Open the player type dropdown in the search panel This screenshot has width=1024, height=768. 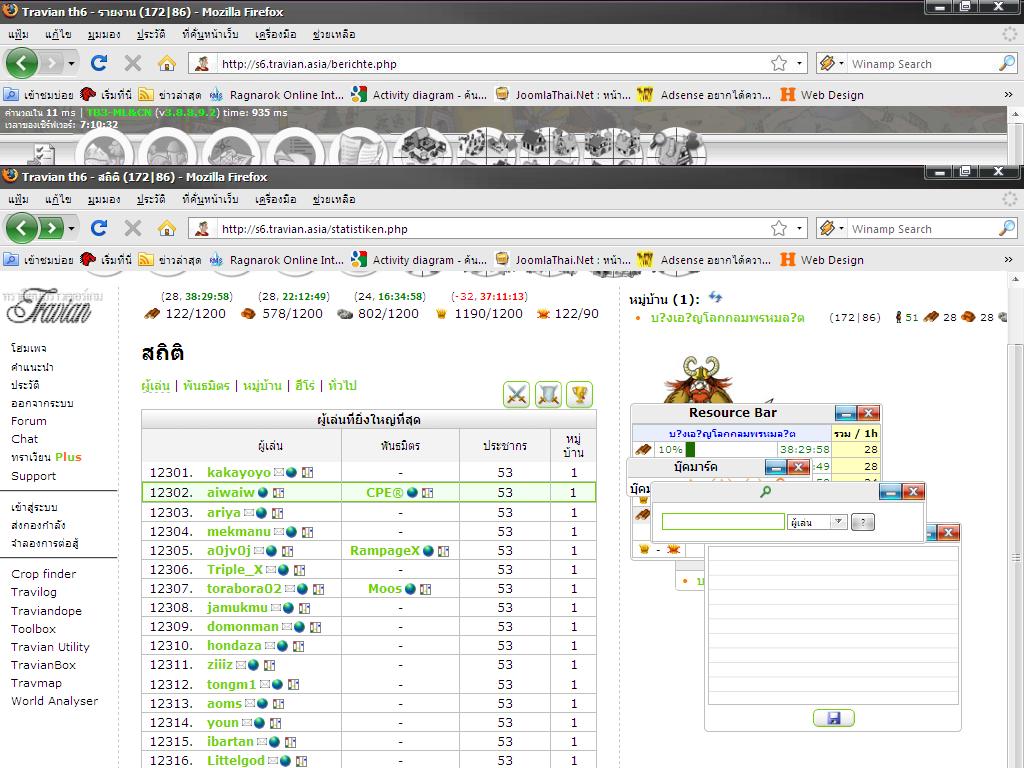coord(818,522)
